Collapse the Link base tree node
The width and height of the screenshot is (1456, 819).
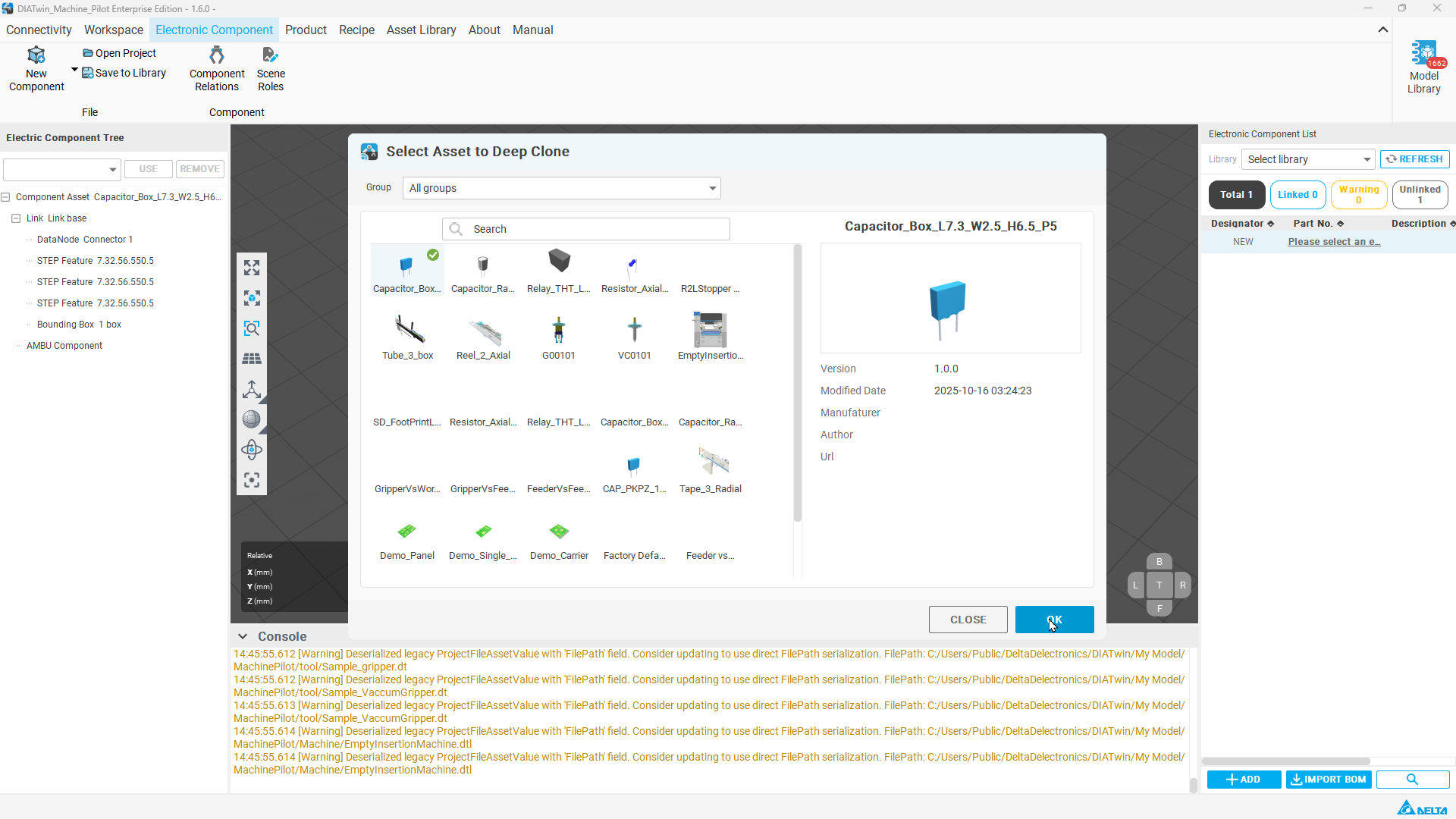16,218
